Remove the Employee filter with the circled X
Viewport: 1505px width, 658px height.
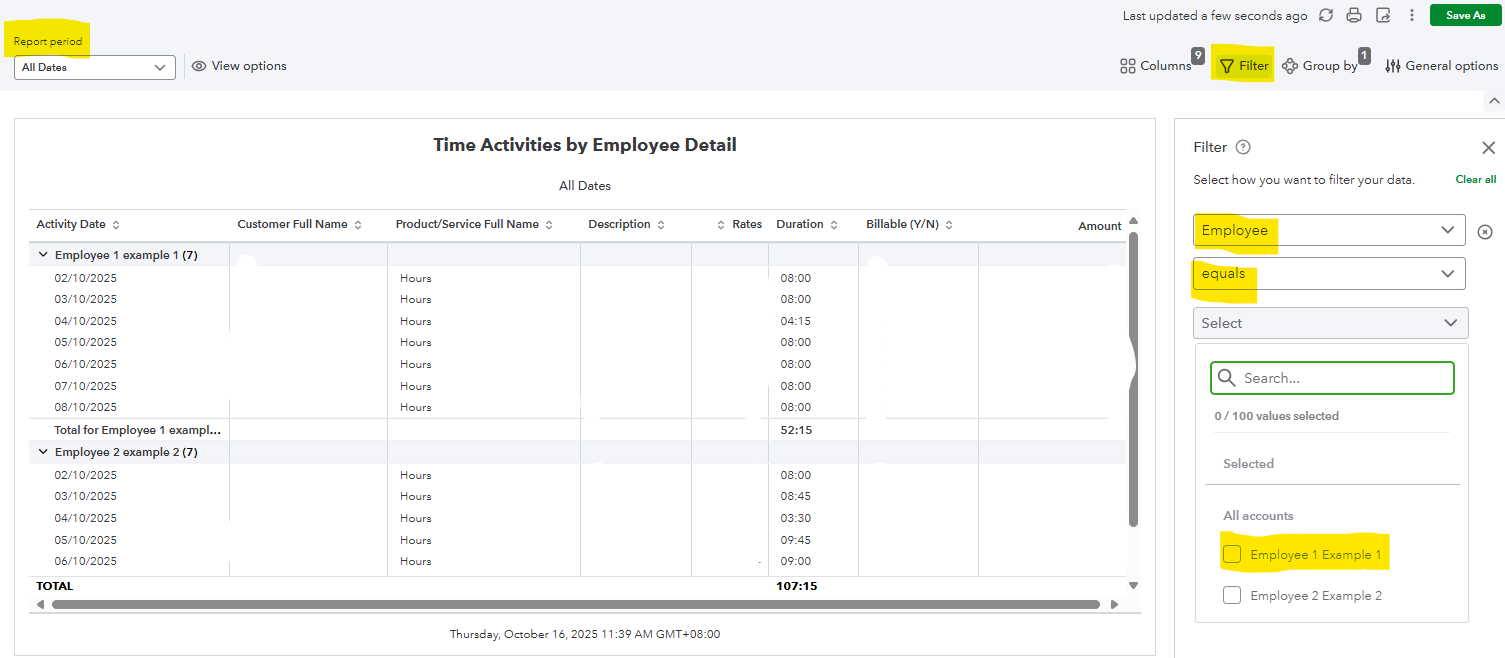click(1485, 231)
